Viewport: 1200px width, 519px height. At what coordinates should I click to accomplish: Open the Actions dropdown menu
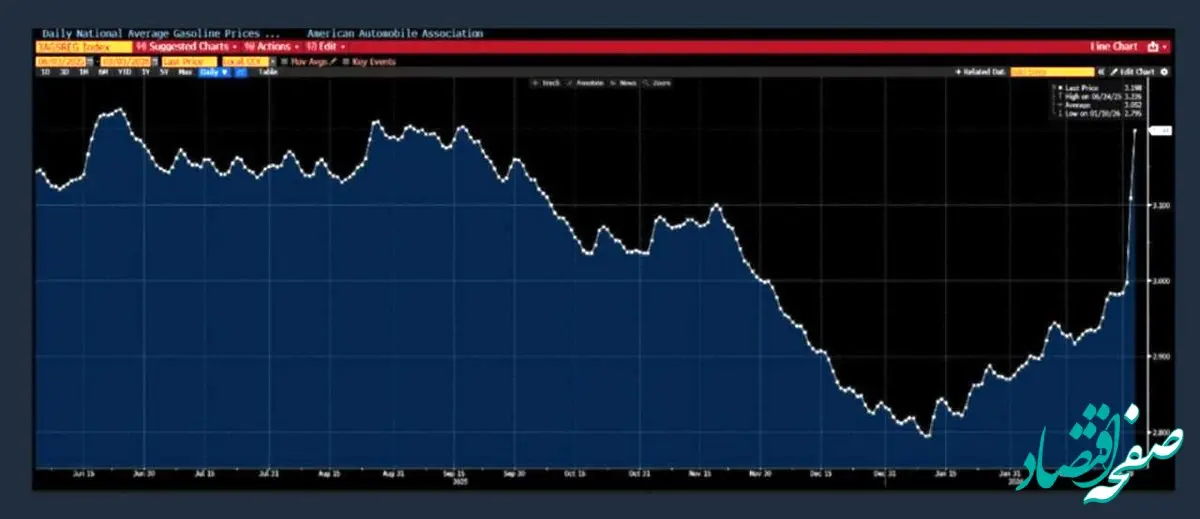[x=271, y=47]
